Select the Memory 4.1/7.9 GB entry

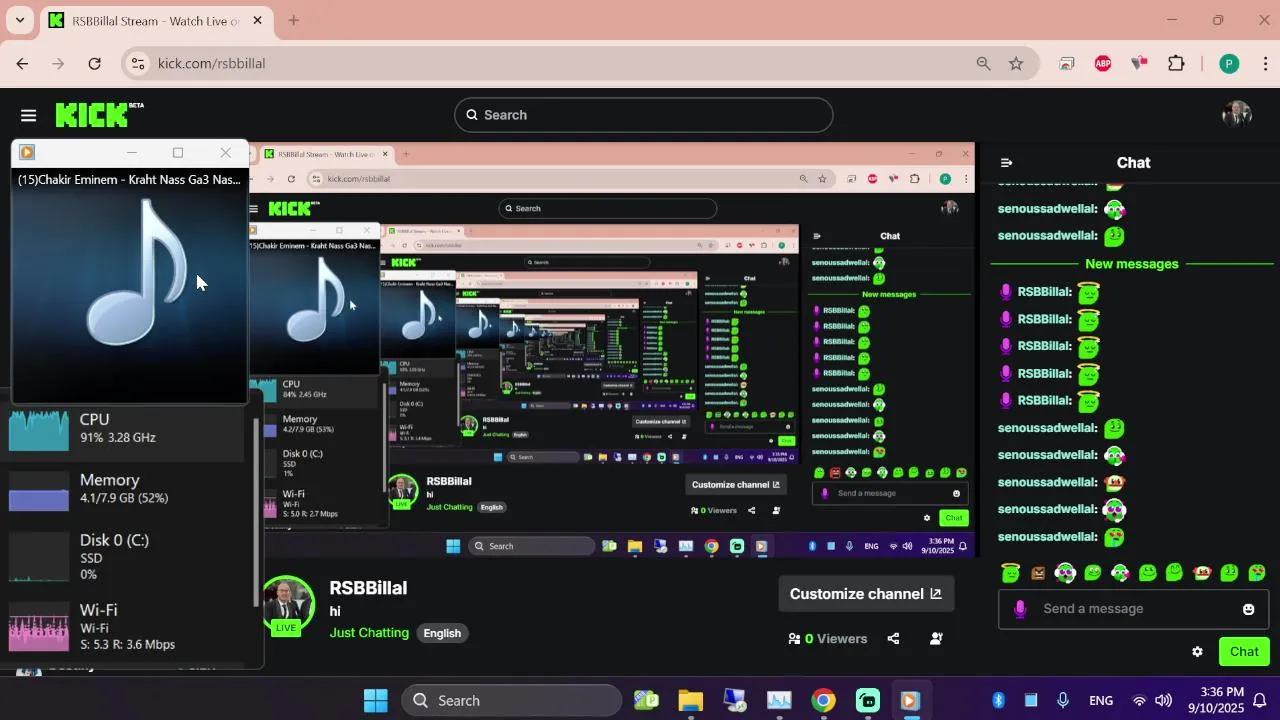click(x=126, y=491)
